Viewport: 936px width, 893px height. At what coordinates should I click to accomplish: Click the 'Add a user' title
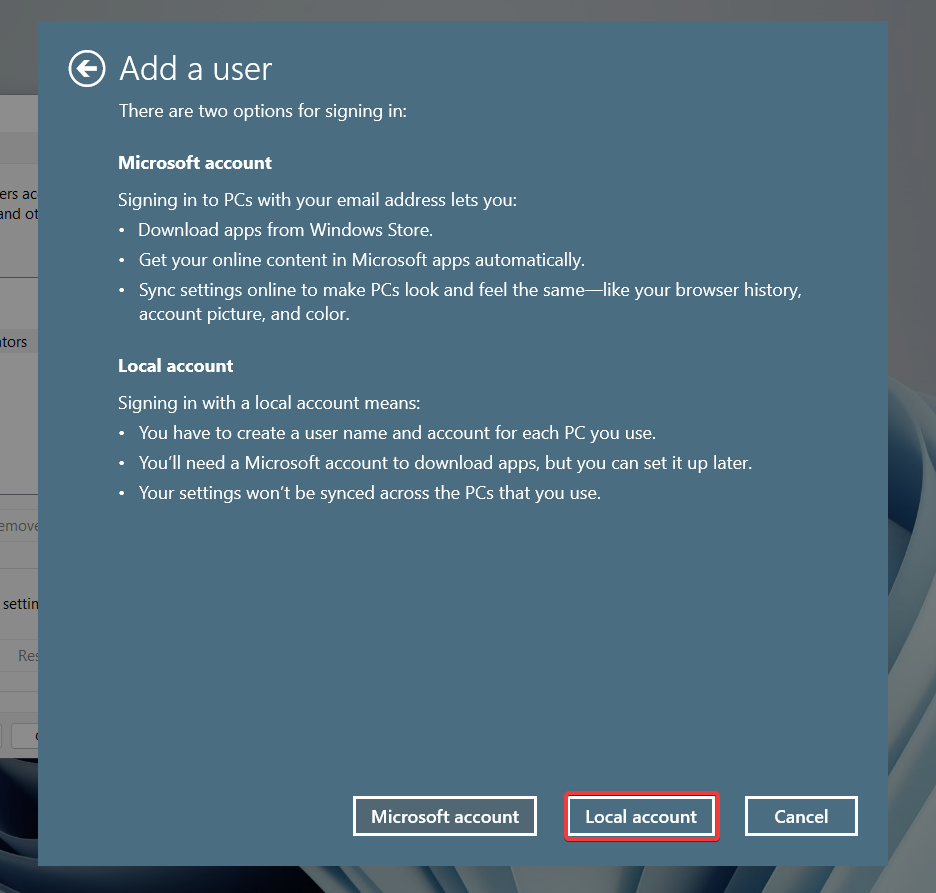tap(196, 69)
